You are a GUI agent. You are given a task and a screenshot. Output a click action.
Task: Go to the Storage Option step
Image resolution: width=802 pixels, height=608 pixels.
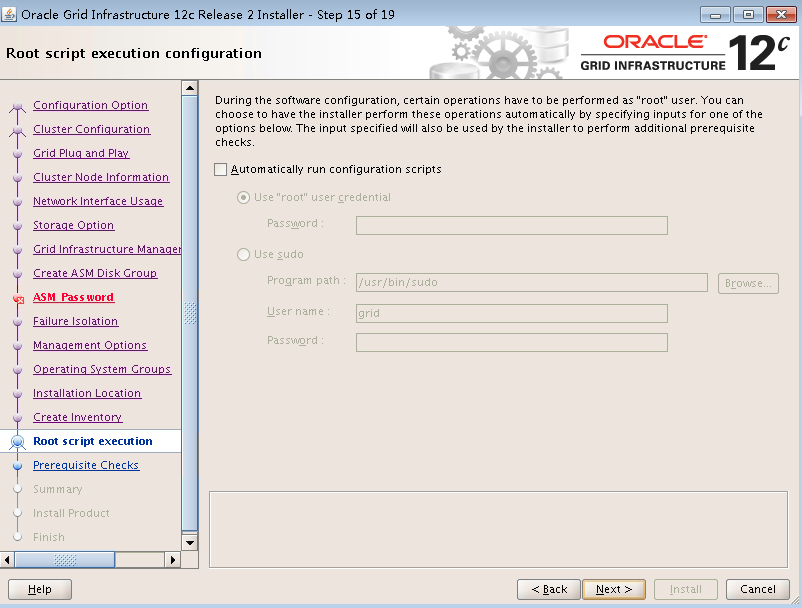[73, 226]
